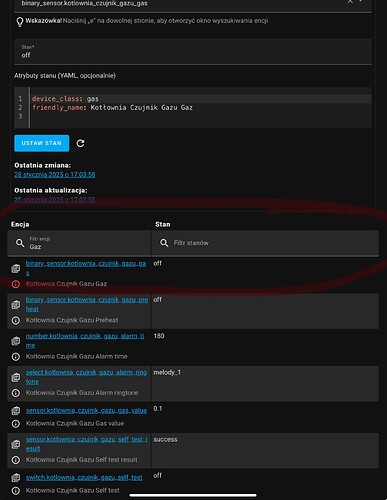Click the Filtr encji field containing Gaz
Image resolution: width=387 pixels, height=500 pixels.
(79, 243)
